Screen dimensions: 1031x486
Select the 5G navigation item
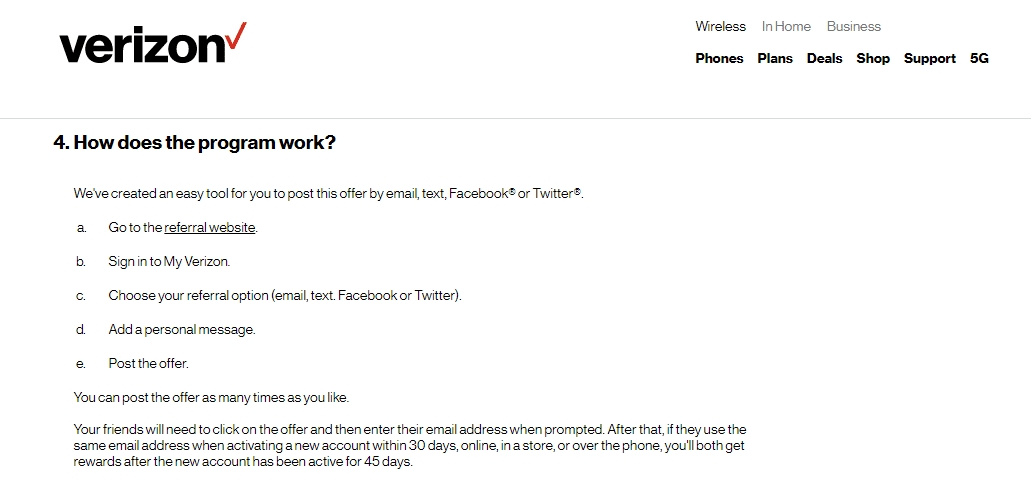pos(979,59)
